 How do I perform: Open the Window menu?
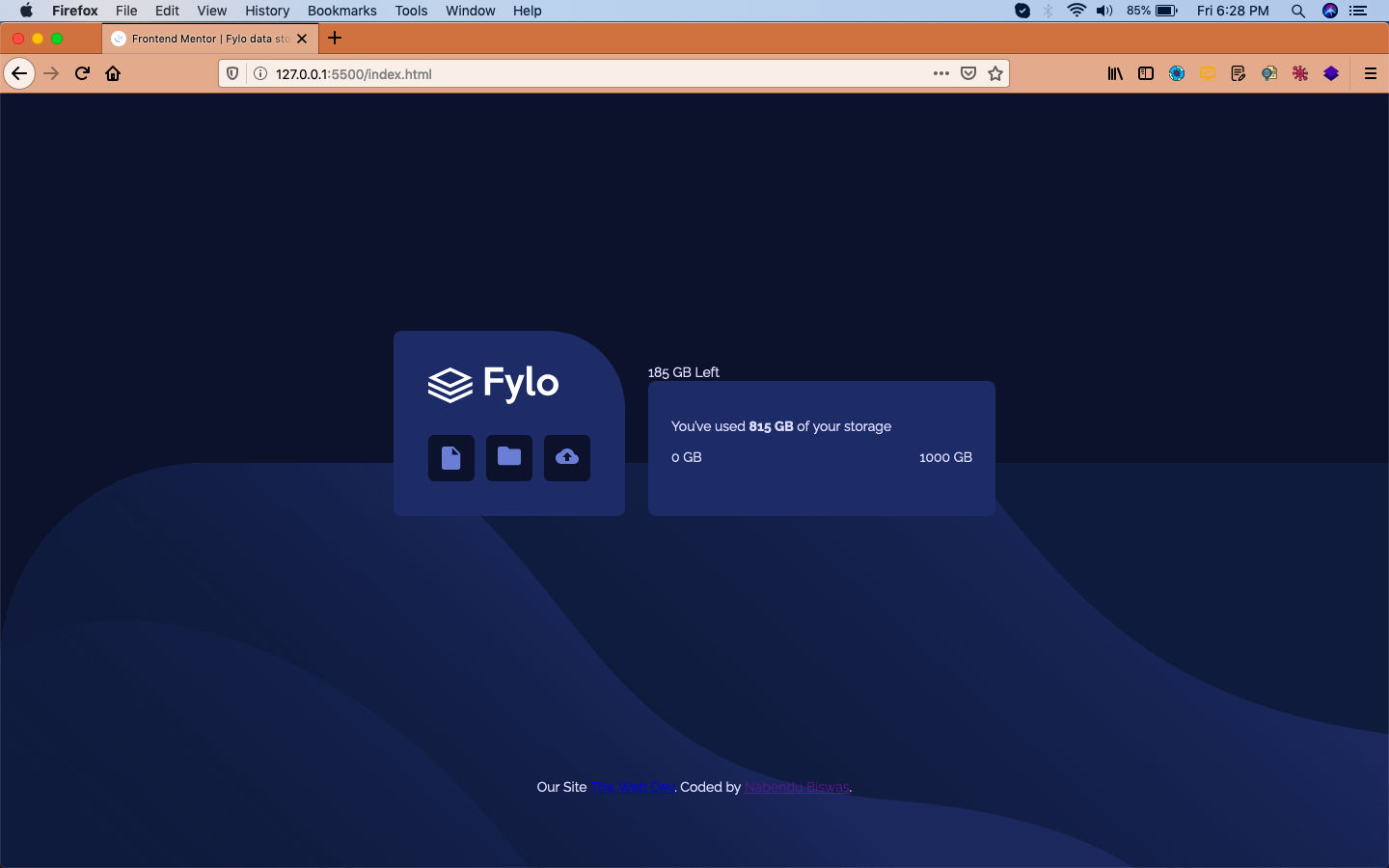(x=471, y=11)
